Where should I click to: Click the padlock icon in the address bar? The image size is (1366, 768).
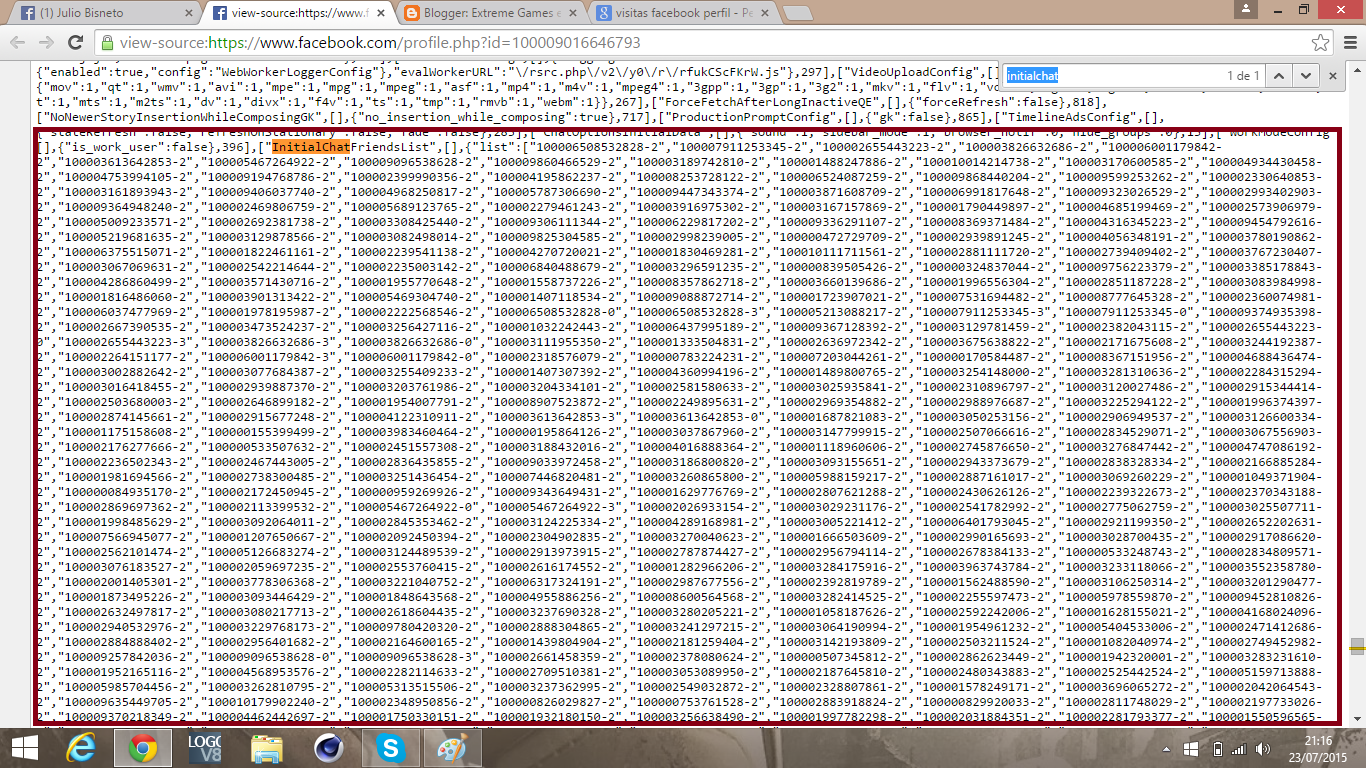[x=107, y=43]
